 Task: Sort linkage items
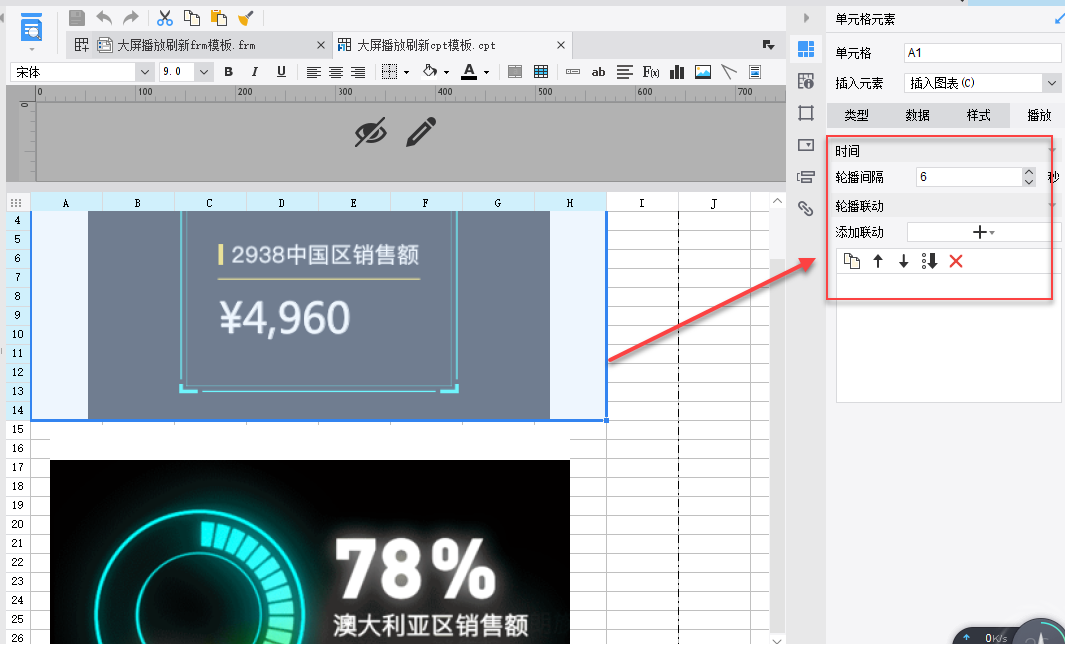(929, 261)
